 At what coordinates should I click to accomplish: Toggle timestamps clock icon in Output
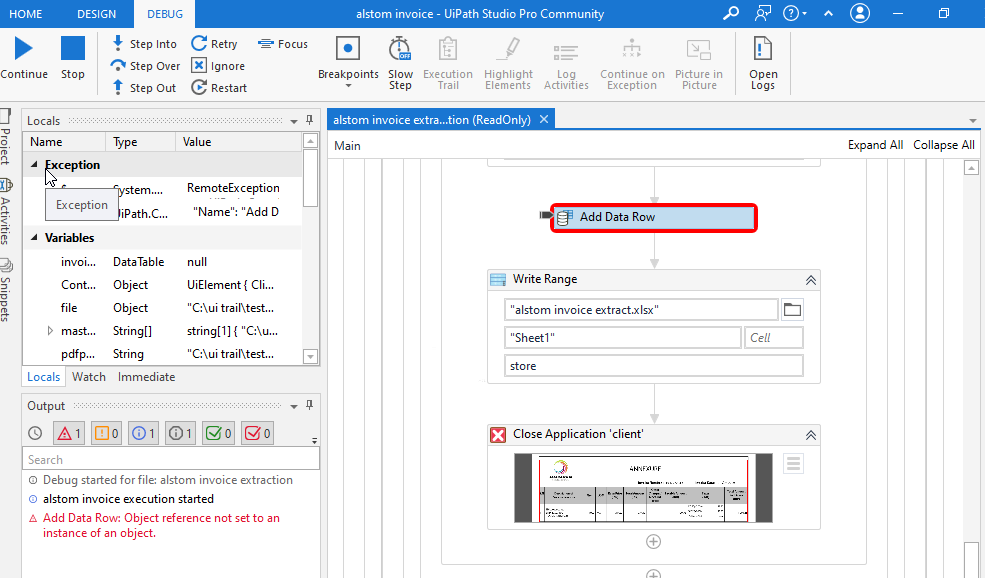tap(35, 433)
